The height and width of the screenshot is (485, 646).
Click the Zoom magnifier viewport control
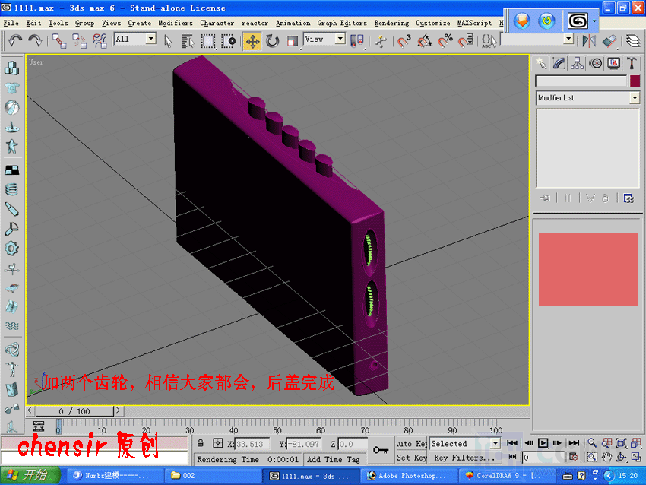(x=592, y=443)
